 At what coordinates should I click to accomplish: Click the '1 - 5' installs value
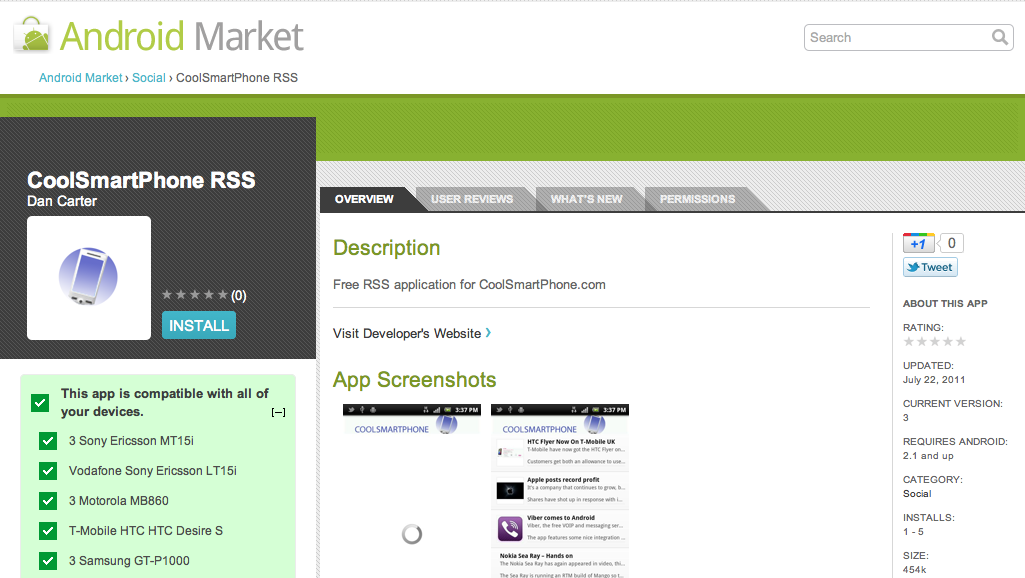click(x=913, y=532)
